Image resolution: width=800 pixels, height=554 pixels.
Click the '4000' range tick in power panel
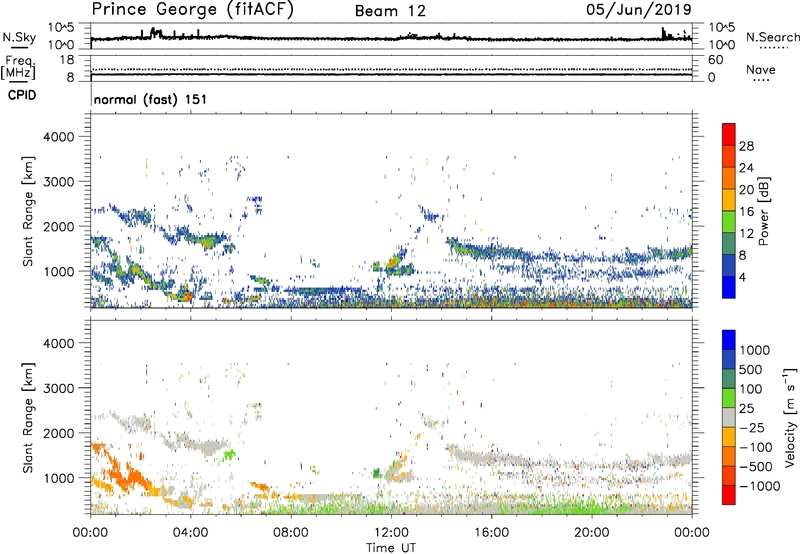pos(59,137)
